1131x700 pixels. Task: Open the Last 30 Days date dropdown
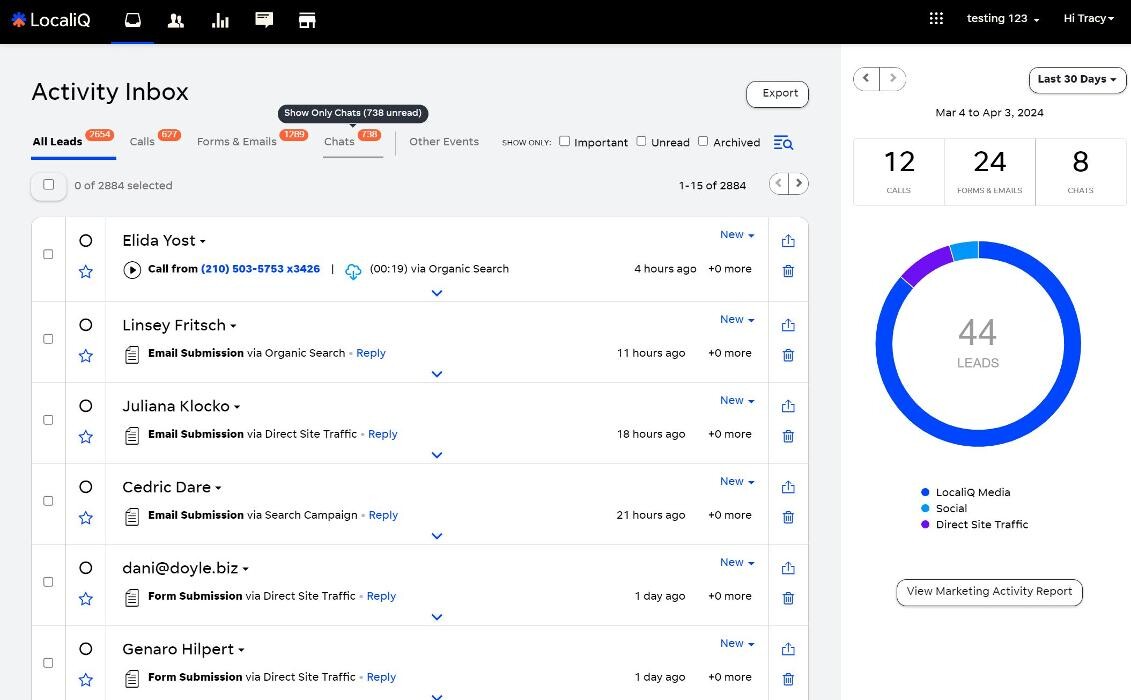[1077, 80]
